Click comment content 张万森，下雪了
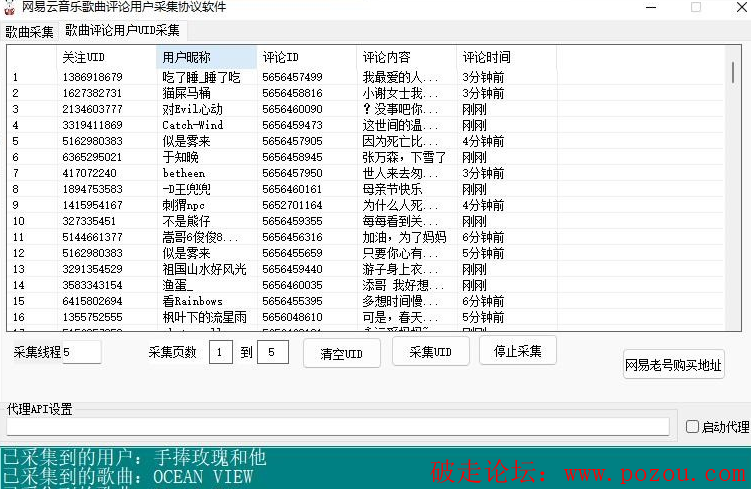 (404, 157)
